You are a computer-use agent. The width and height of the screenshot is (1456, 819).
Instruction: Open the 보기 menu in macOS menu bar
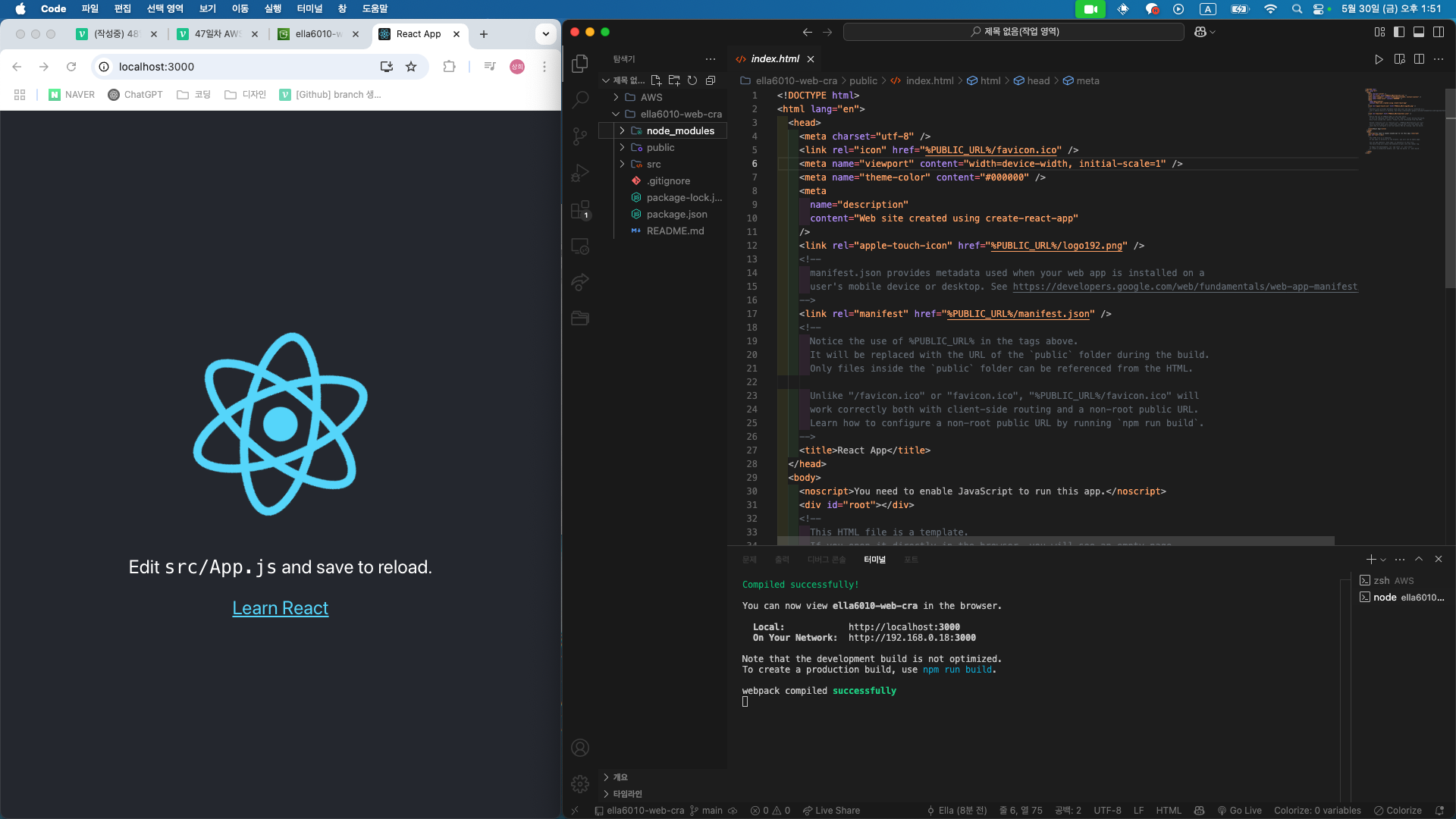point(208,9)
